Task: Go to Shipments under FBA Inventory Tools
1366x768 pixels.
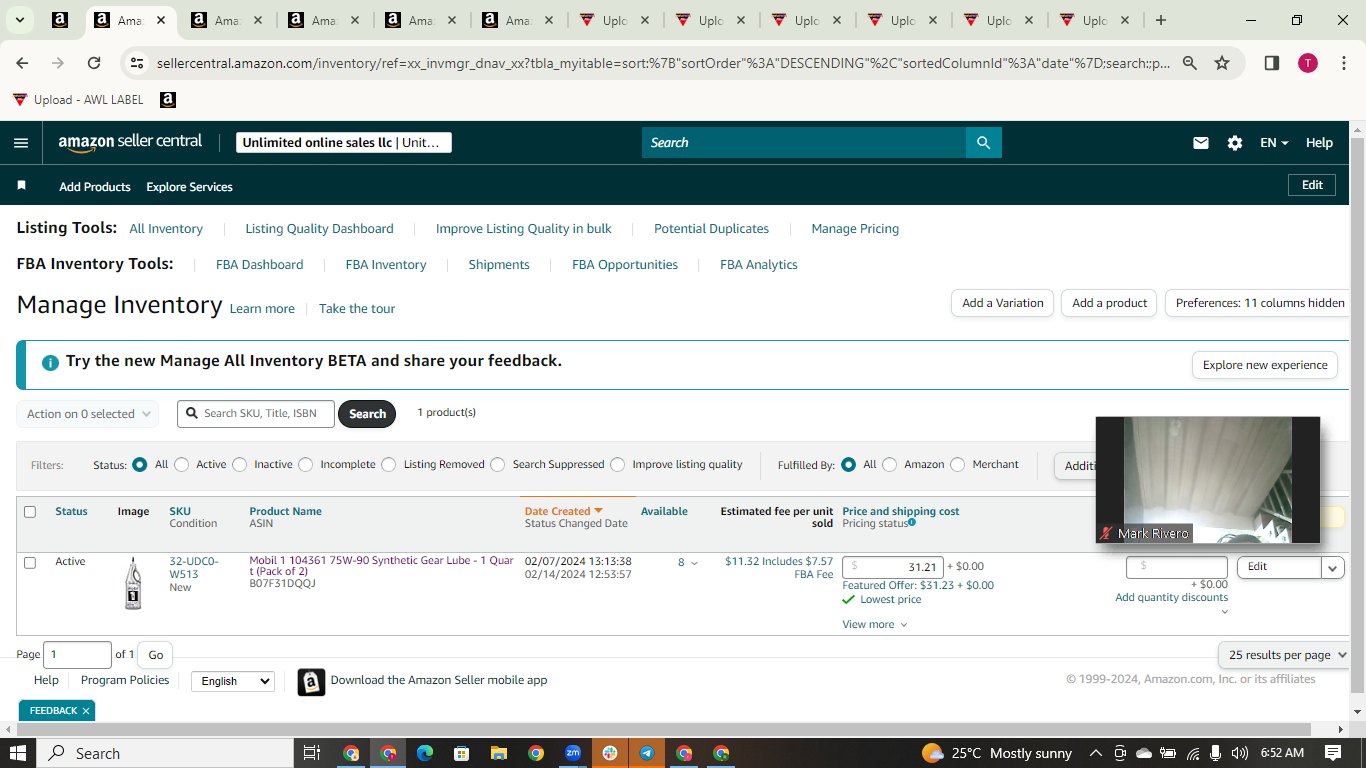Action: pos(499,265)
